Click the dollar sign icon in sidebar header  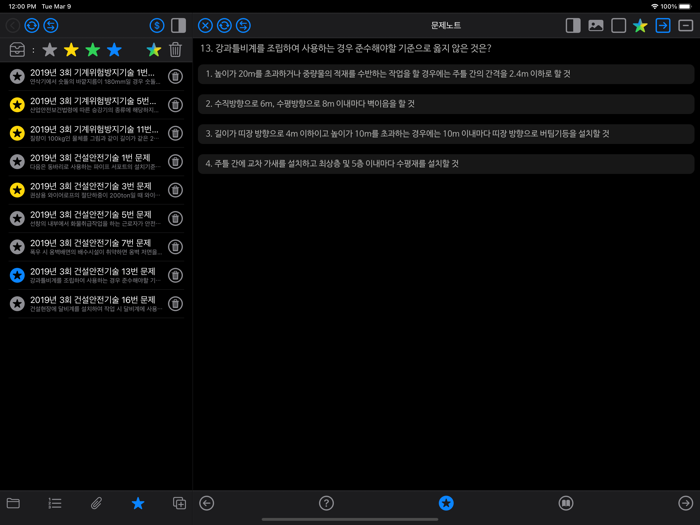tap(156, 25)
